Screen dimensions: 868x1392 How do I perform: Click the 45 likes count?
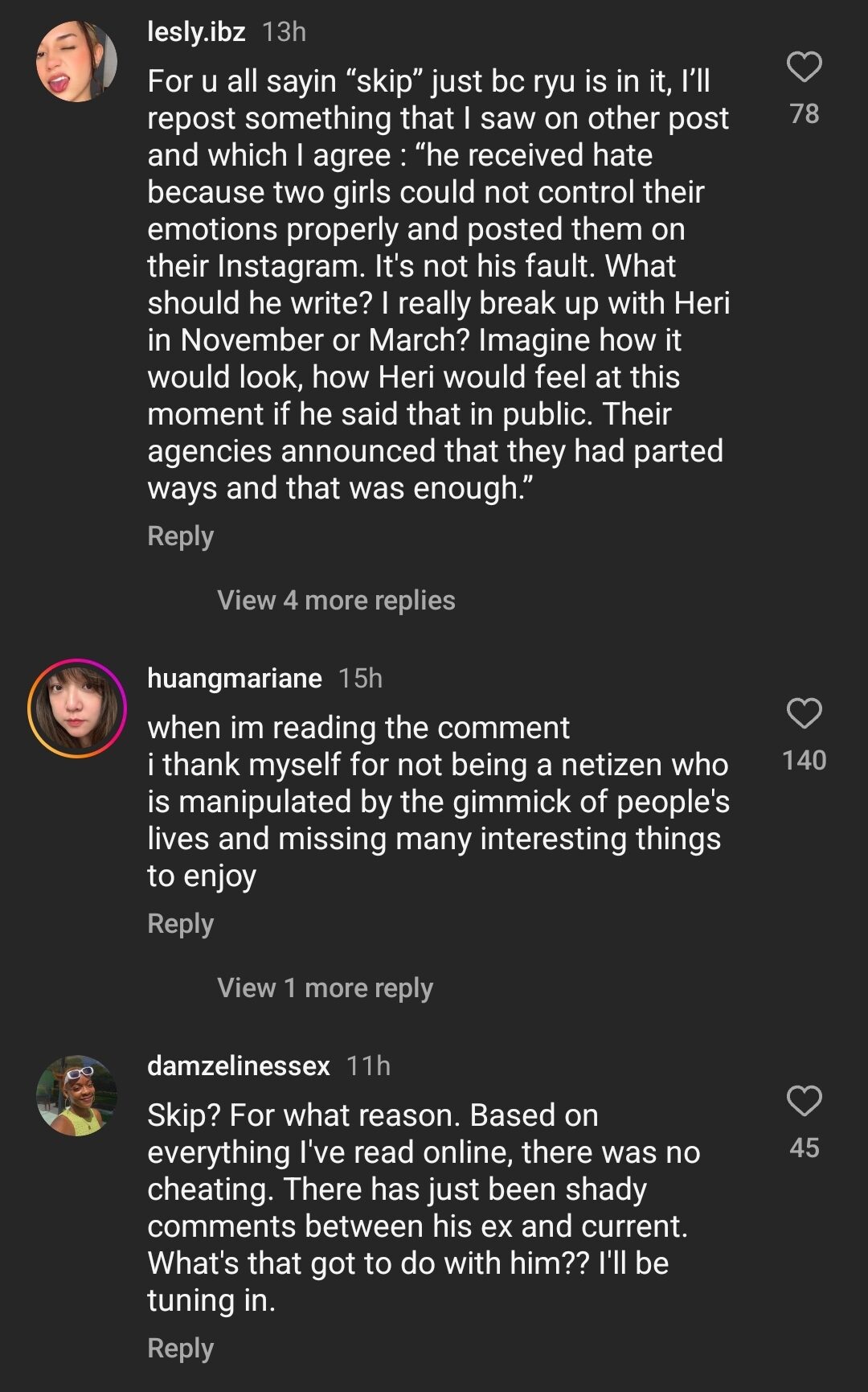(x=804, y=1148)
